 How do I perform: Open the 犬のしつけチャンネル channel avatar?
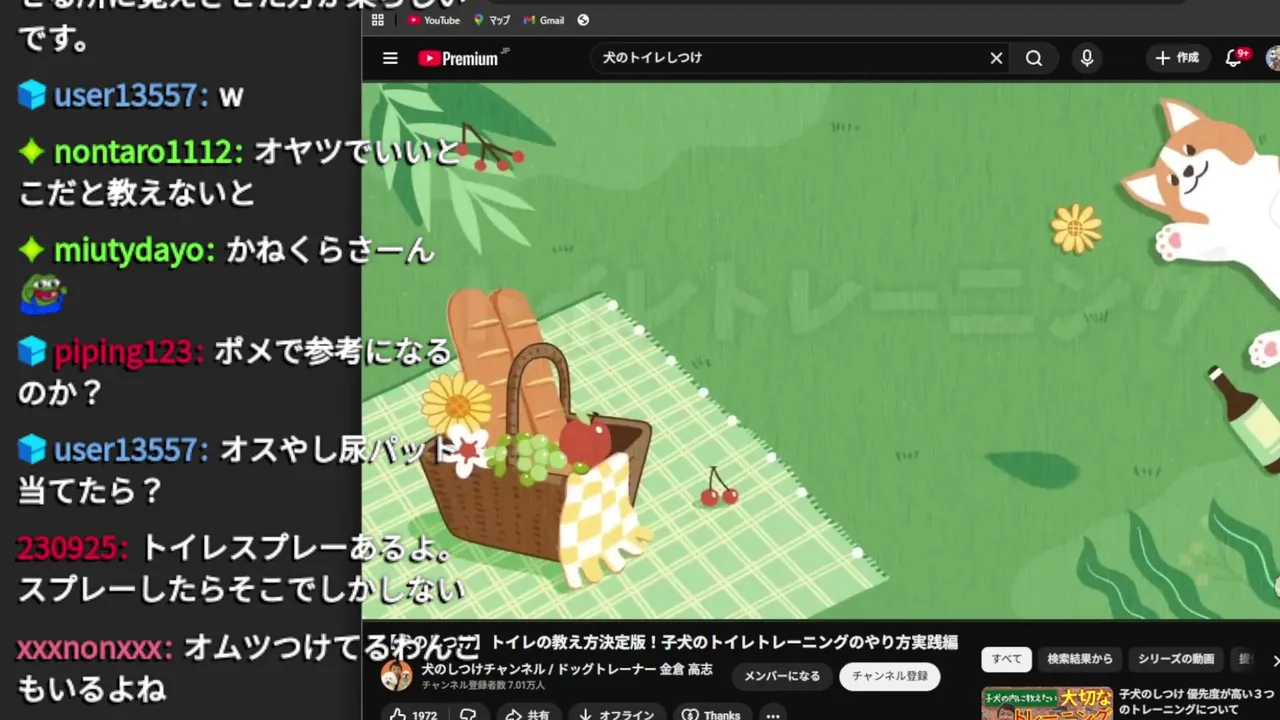(396, 676)
